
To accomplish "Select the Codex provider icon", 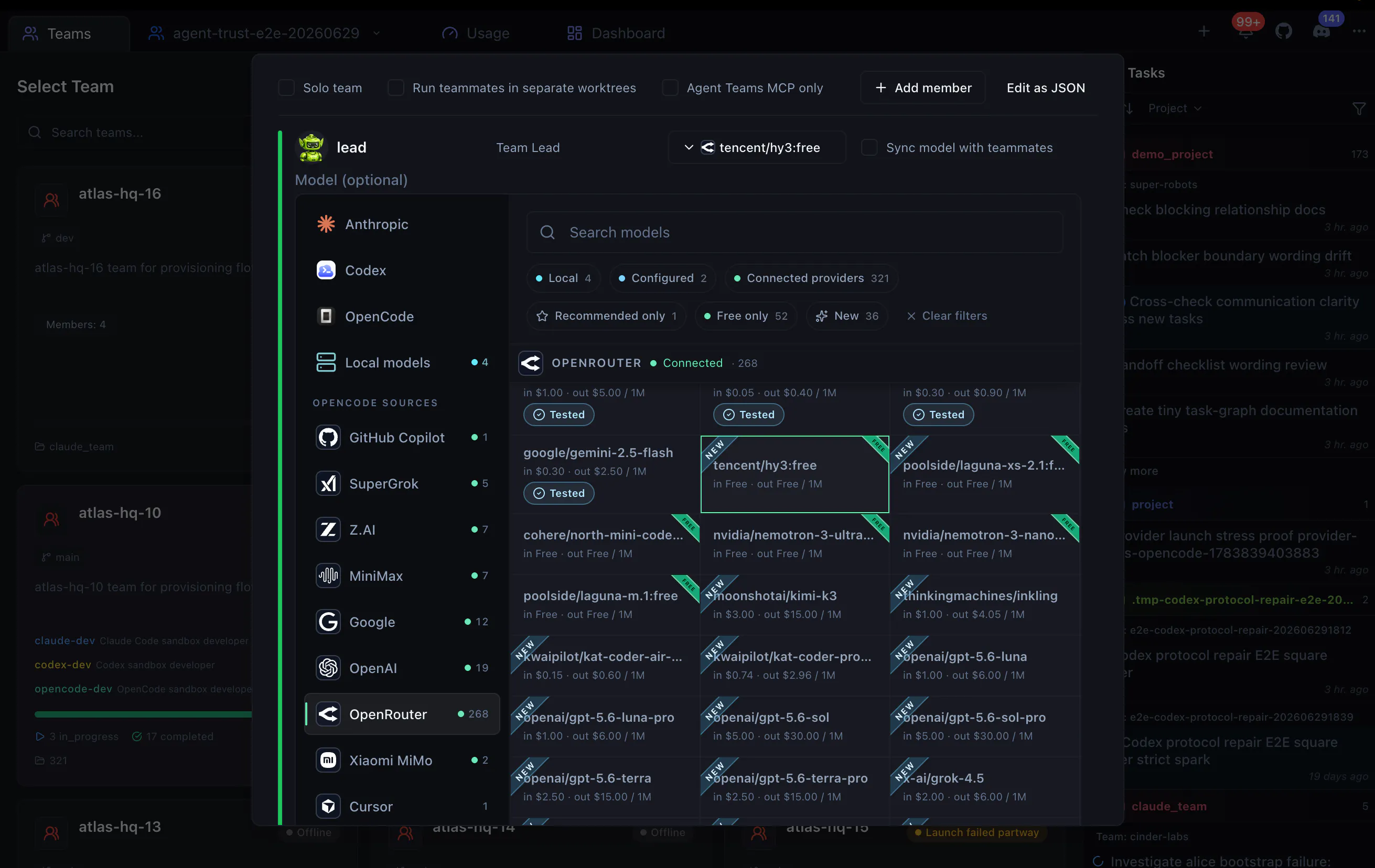I will click(326, 270).
